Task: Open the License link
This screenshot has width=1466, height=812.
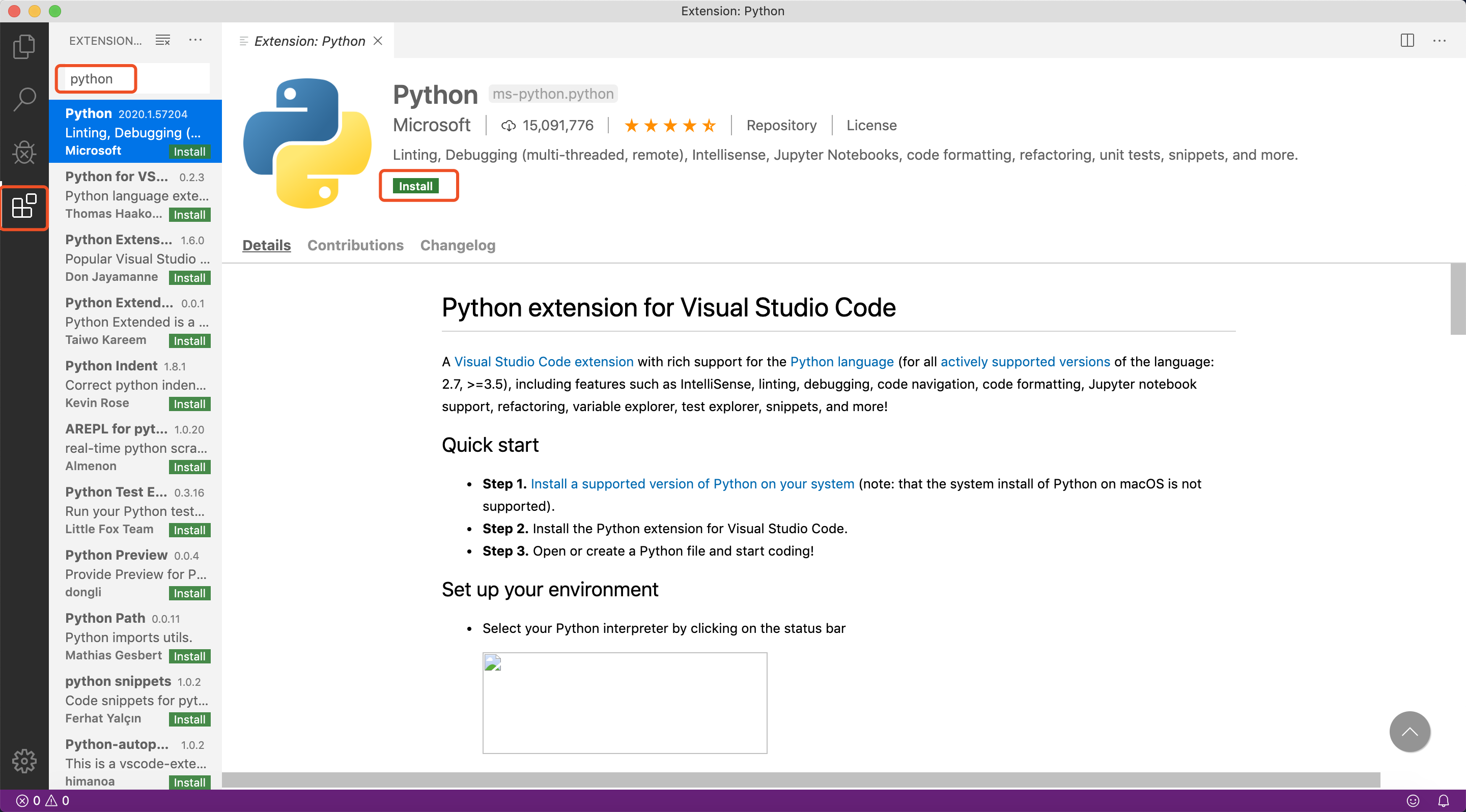Action: click(x=871, y=125)
